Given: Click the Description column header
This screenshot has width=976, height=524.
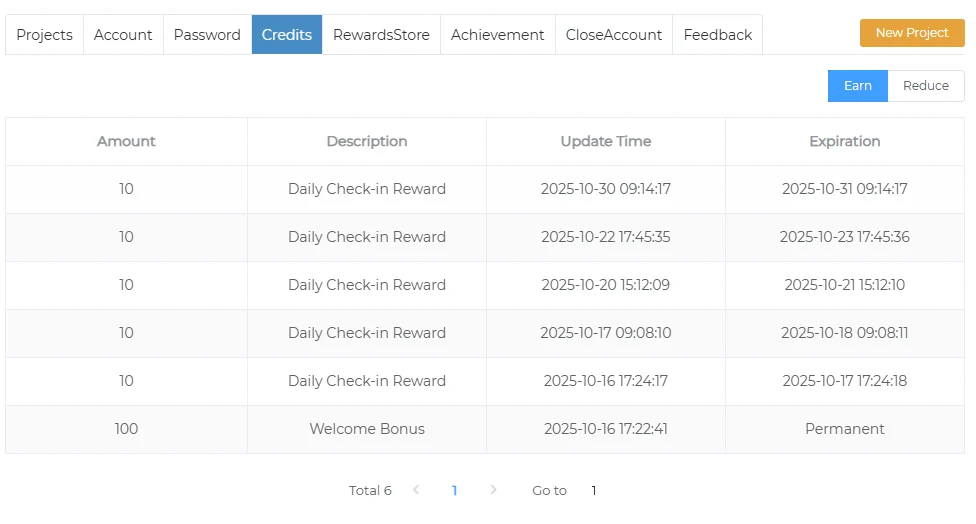Looking at the screenshot, I should click(x=367, y=141).
